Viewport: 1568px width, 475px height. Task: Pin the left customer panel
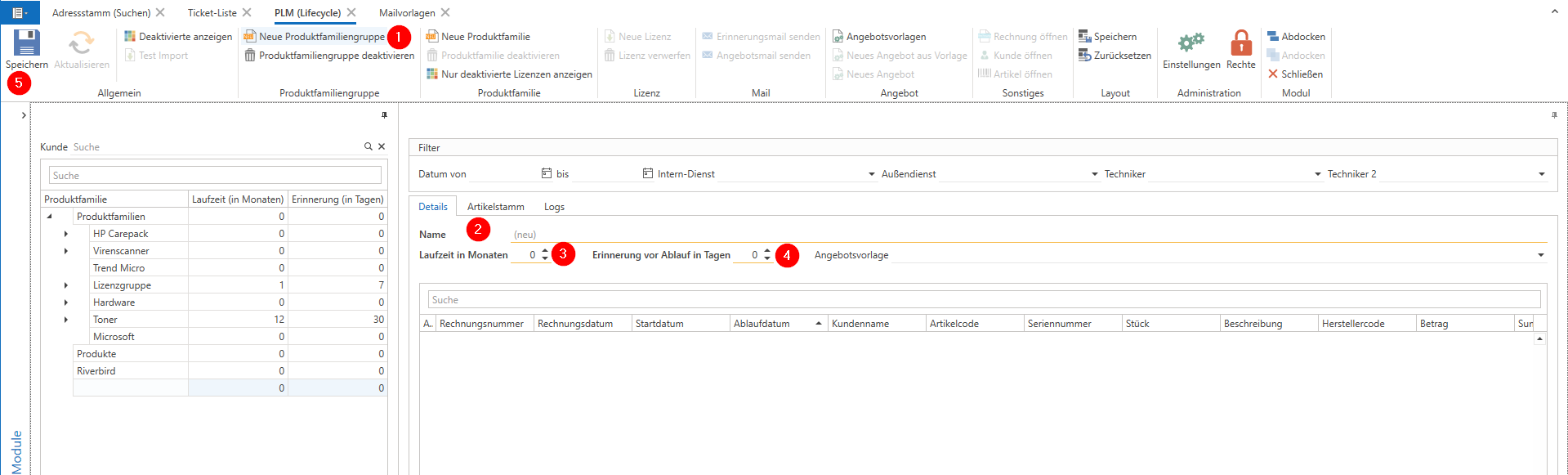point(384,115)
